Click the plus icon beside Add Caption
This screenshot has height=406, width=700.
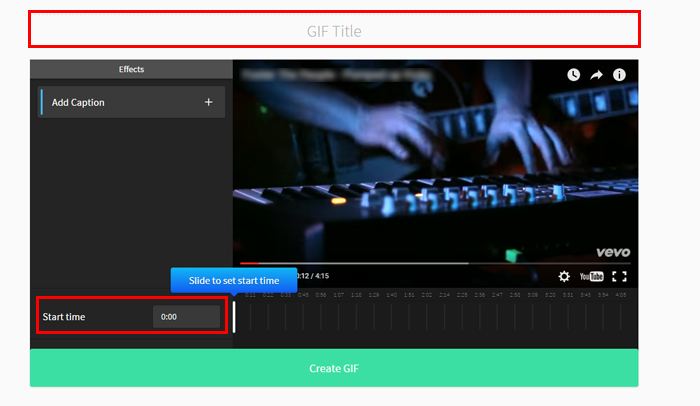tap(208, 102)
